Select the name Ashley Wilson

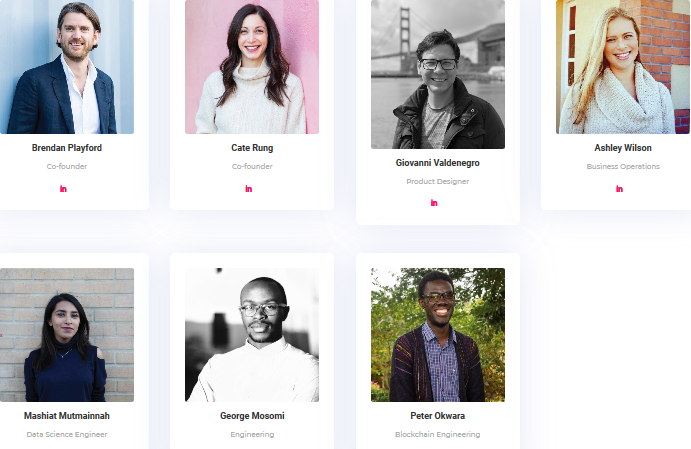[623, 148]
